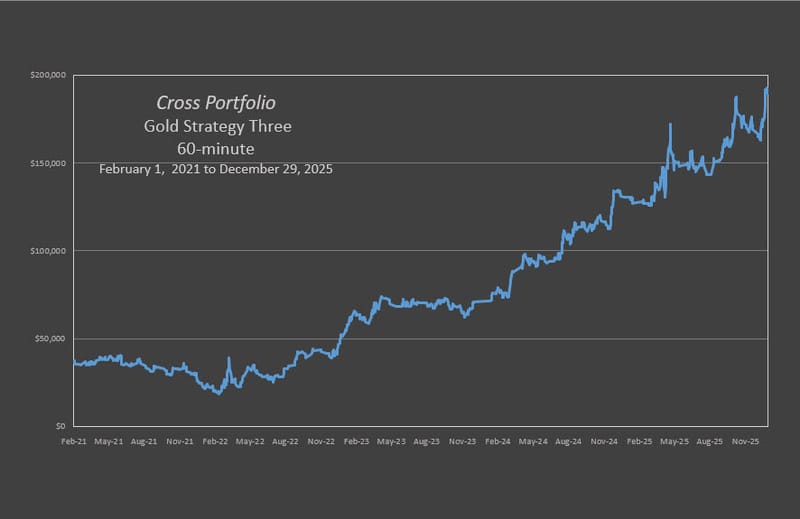Screen dimensions: 800x519
Task: Click the $100,000 y-axis label
Action: click(48, 251)
